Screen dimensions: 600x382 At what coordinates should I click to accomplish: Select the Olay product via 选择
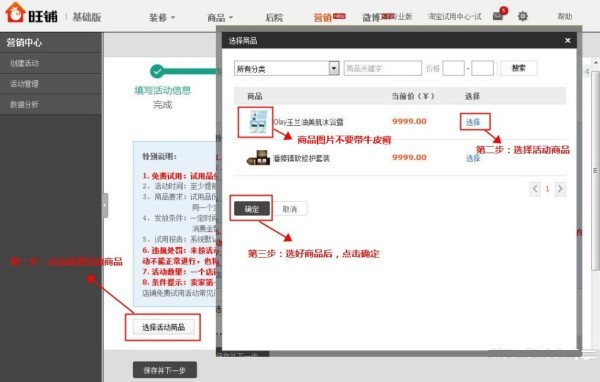(473, 122)
